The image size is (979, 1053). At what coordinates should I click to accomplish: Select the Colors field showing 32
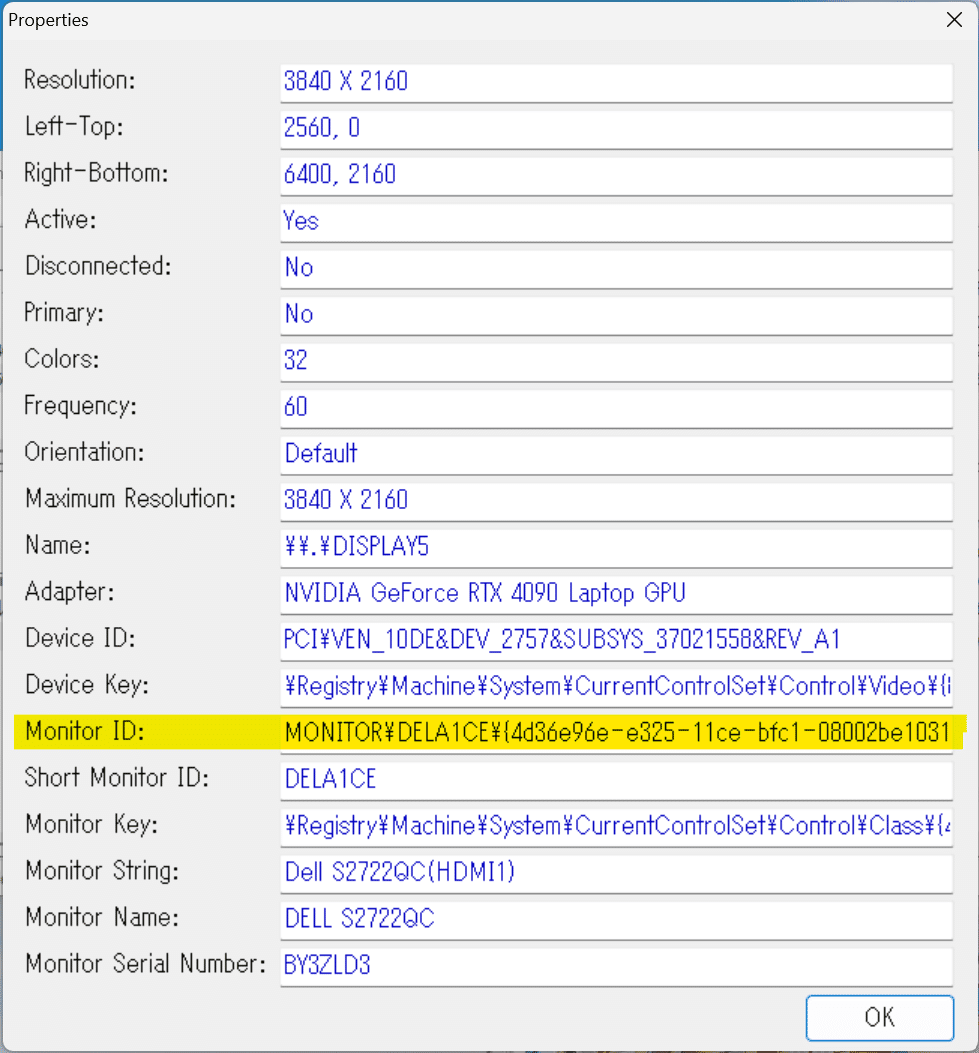tap(616, 362)
